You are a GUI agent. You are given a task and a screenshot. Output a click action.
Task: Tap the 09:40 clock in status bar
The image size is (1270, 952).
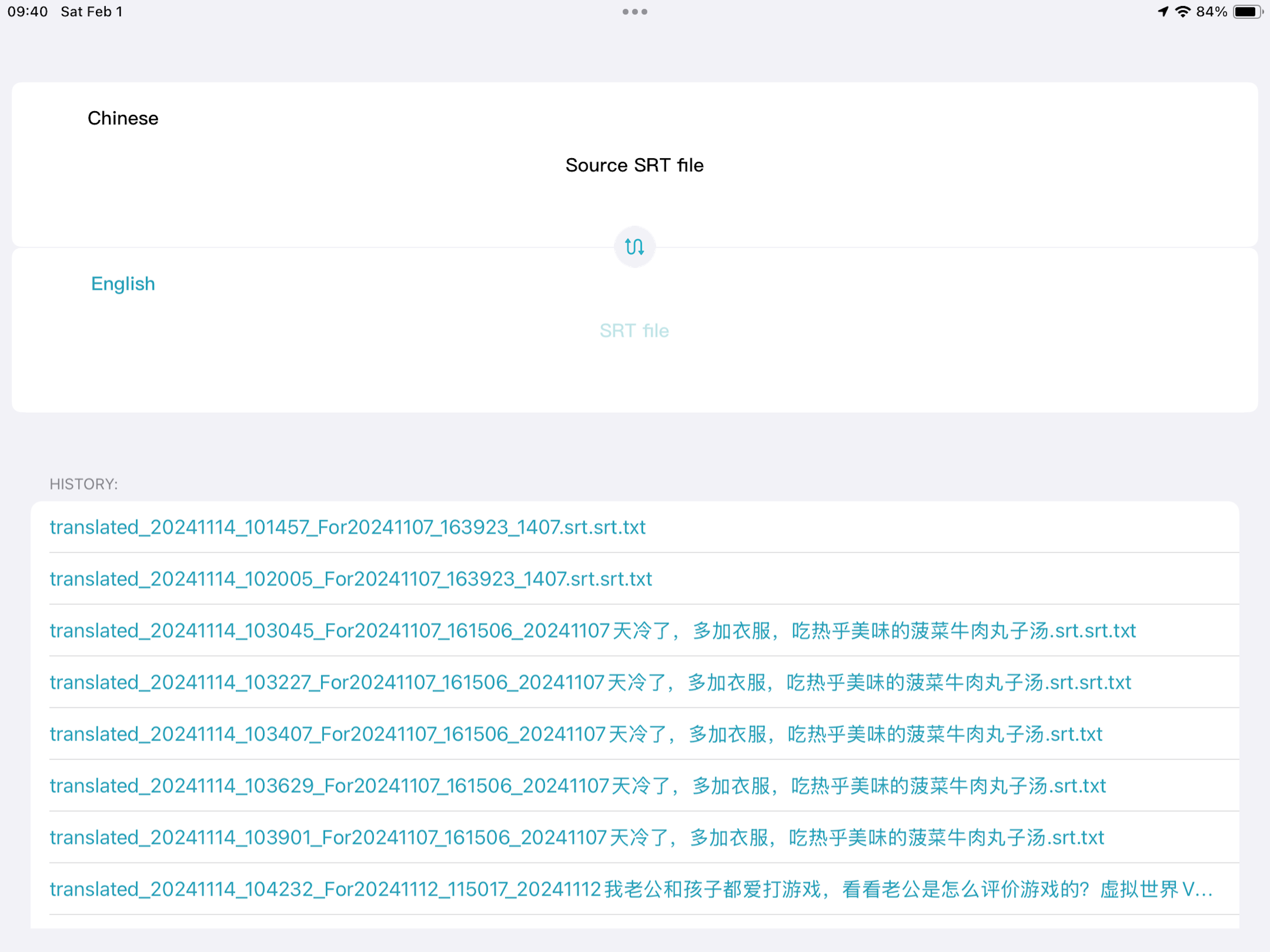tap(28, 12)
